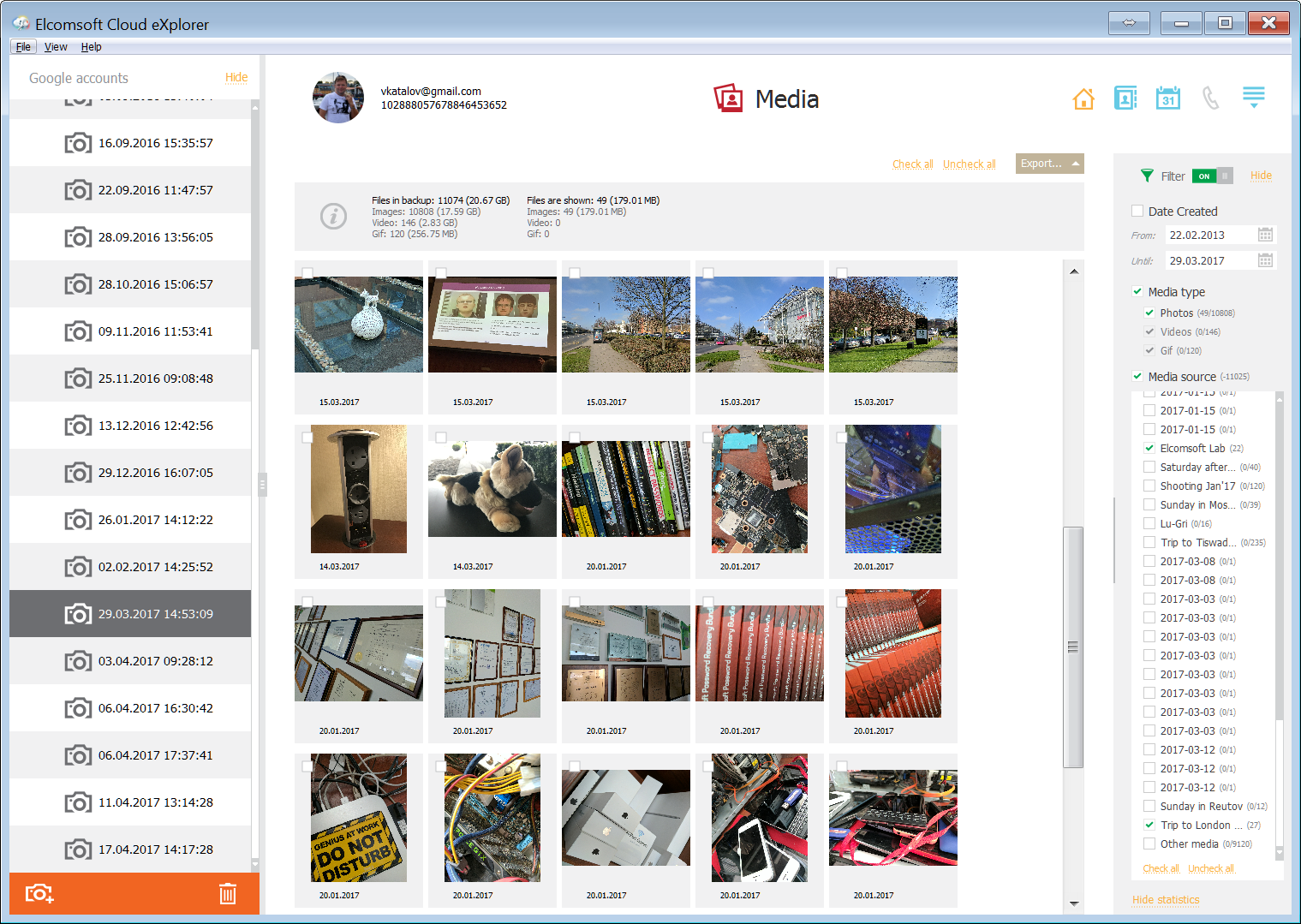Open the Calls section icon
The image size is (1301, 924).
point(1211,98)
